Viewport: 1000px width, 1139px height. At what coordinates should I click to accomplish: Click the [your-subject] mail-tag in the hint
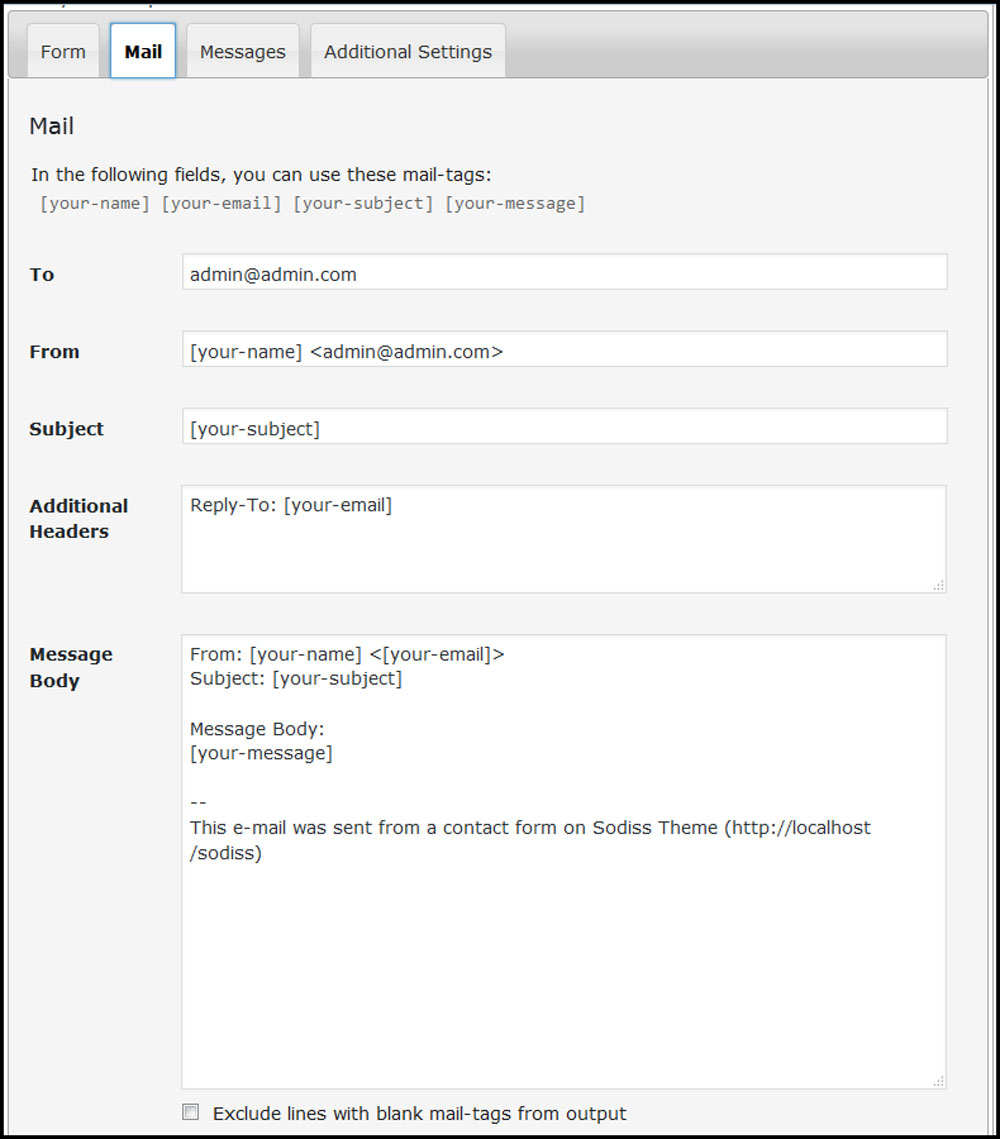pos(363,203)
